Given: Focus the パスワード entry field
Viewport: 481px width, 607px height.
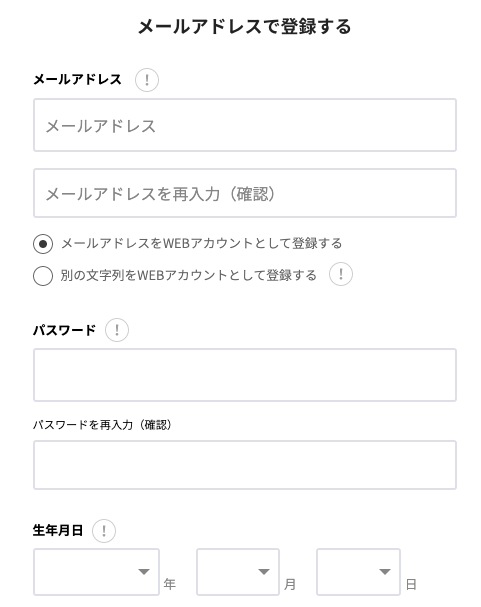Looking at the screenshot, I should tap(245, 375).
